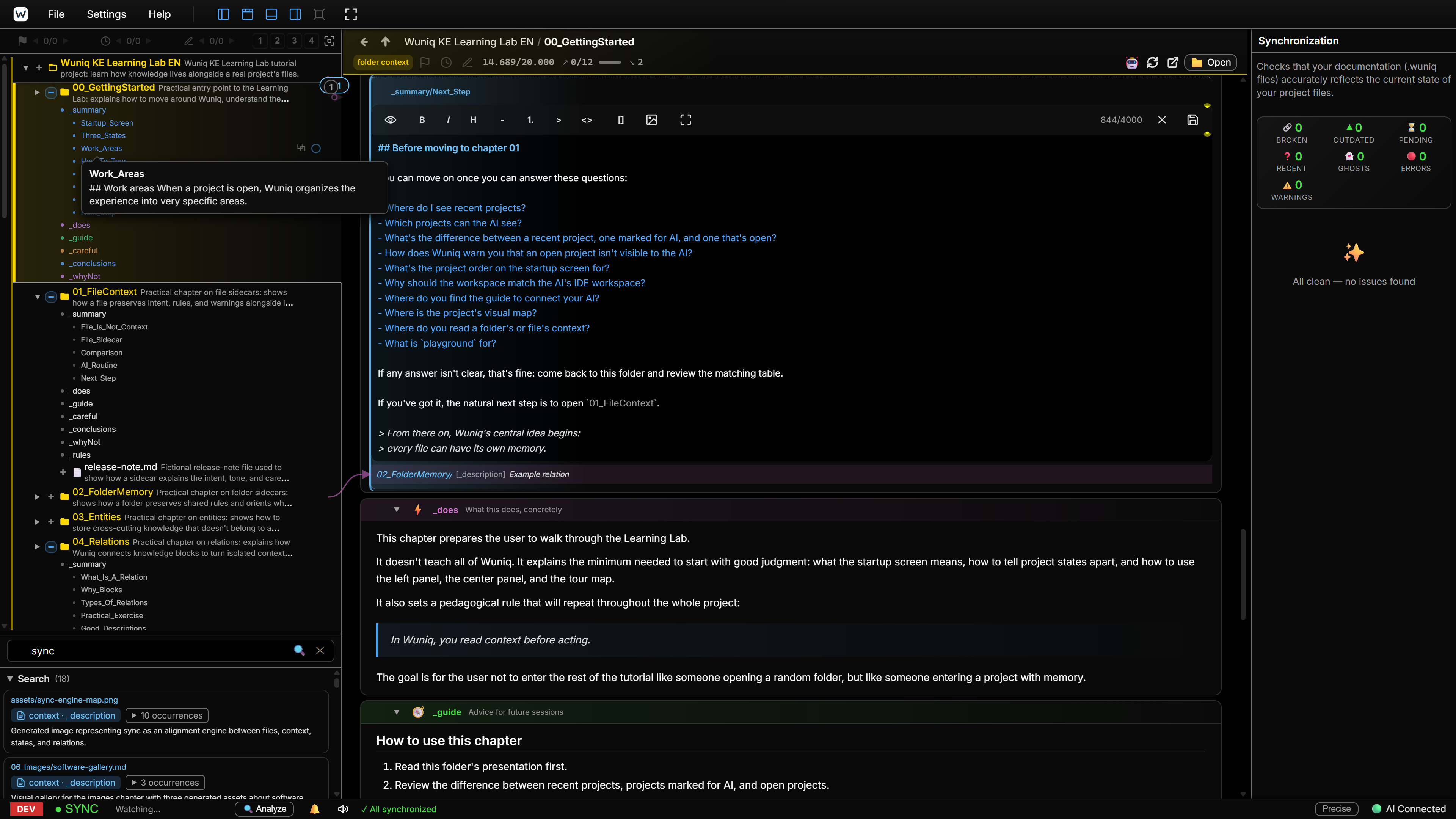This screenshot has height=819, width=1456.
Task: Insert brackets with [] button
Action: pyautogui.click(x=621, y=120)
